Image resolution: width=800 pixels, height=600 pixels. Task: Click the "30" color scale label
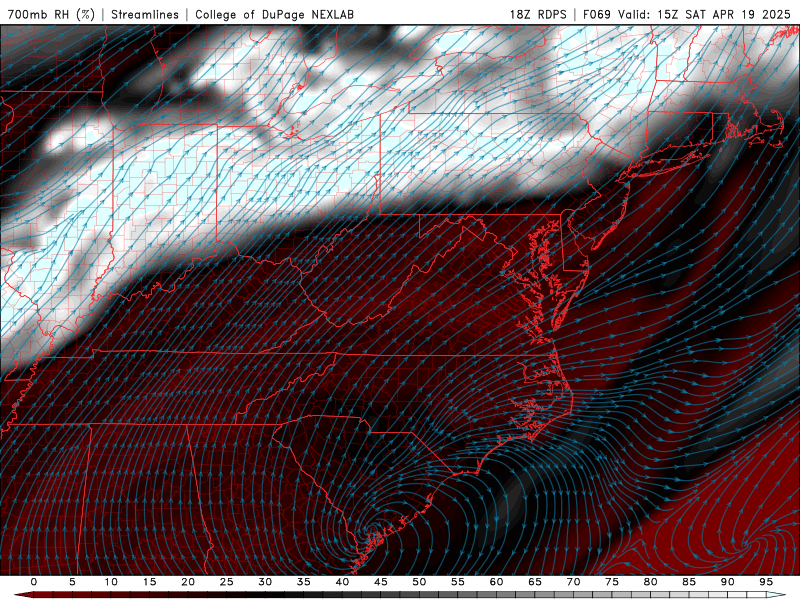[265, 582]
